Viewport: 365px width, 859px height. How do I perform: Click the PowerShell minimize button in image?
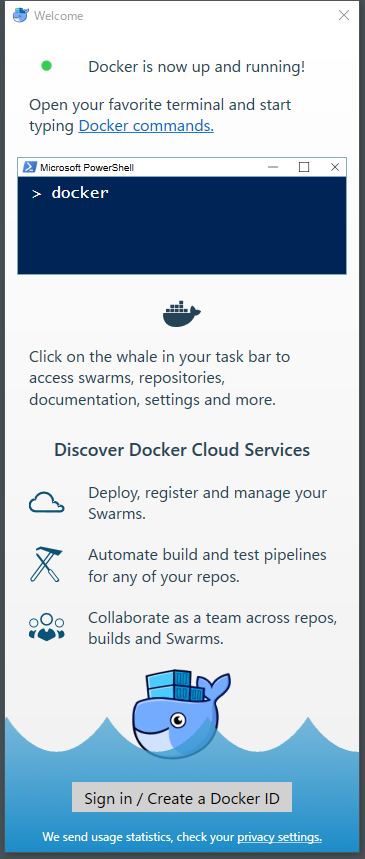pyautogui.click(x=273, y=167)
